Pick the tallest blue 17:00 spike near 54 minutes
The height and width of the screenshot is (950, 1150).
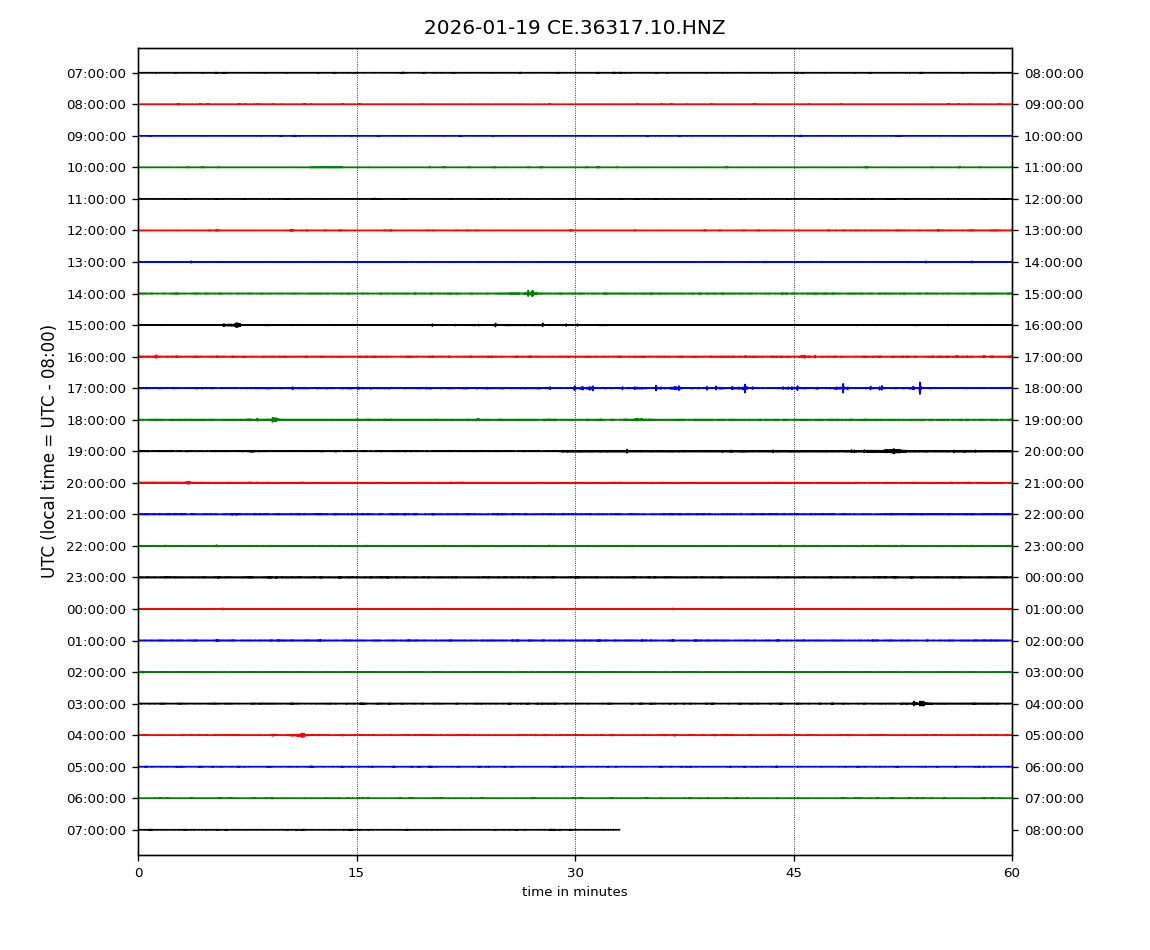pyautogui.click(x=919, y=388)
